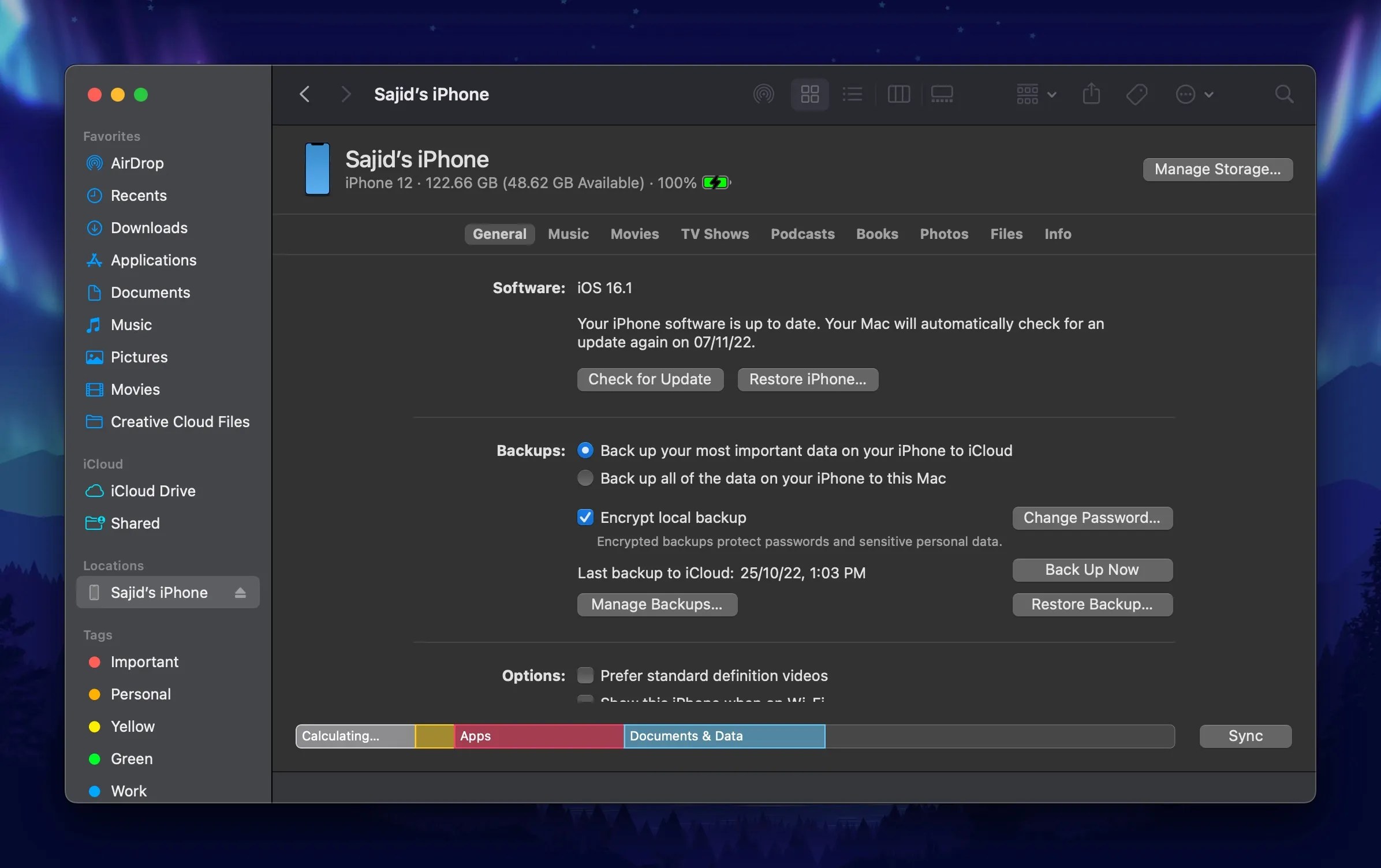The width and height of the screenshot is (1381, 868).
Task: Switch to gallery view in the toolbar
Action: [942, 94]
